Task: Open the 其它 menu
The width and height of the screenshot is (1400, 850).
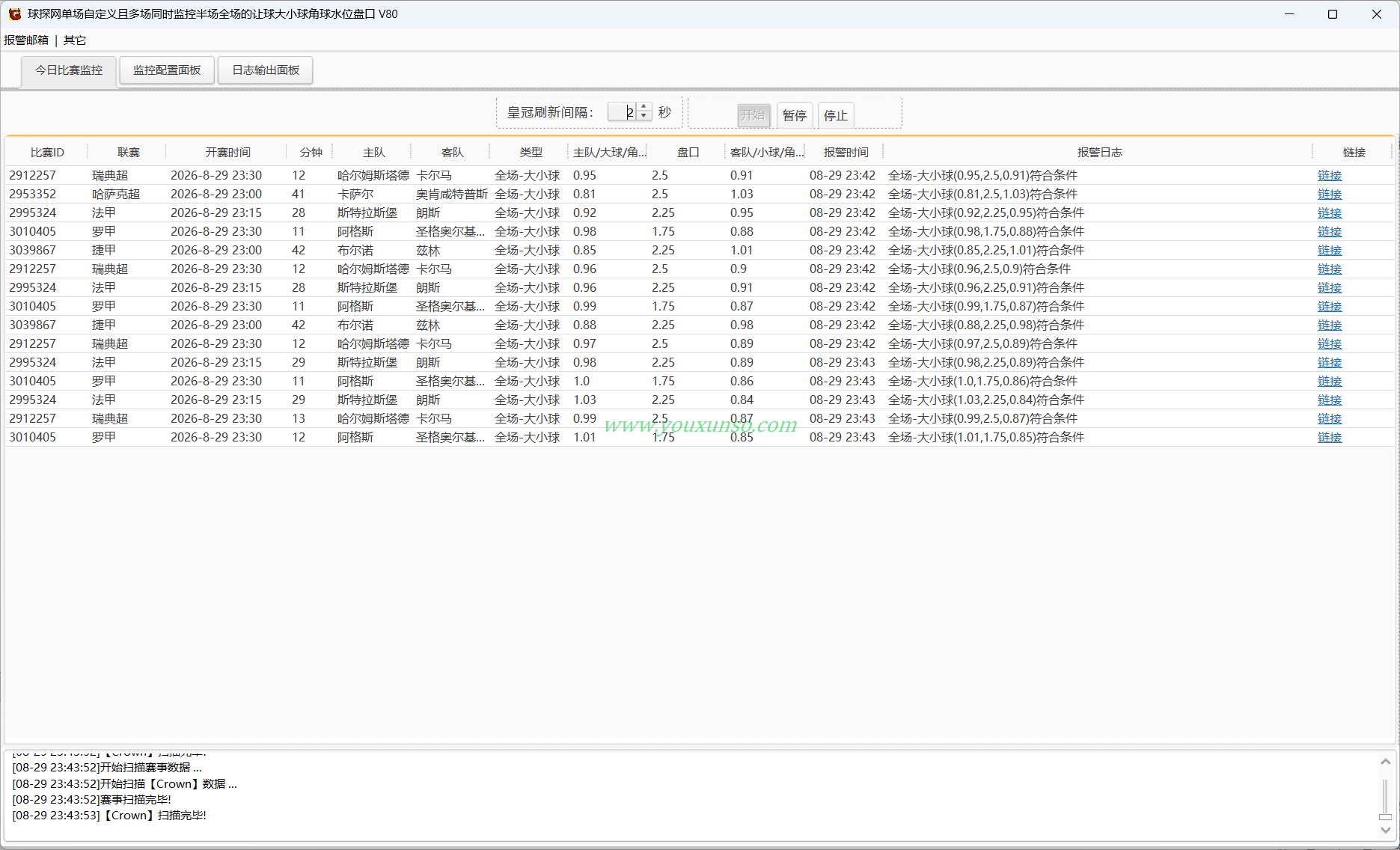Action: coord(75,40)
